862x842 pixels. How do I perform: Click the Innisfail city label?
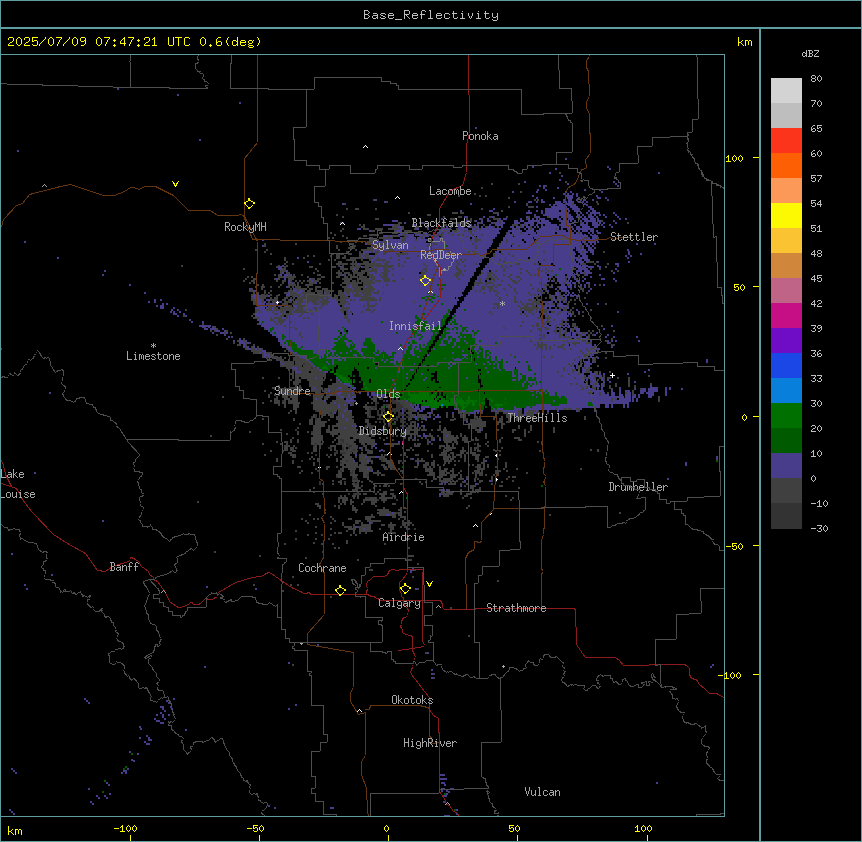click(415, 326)
